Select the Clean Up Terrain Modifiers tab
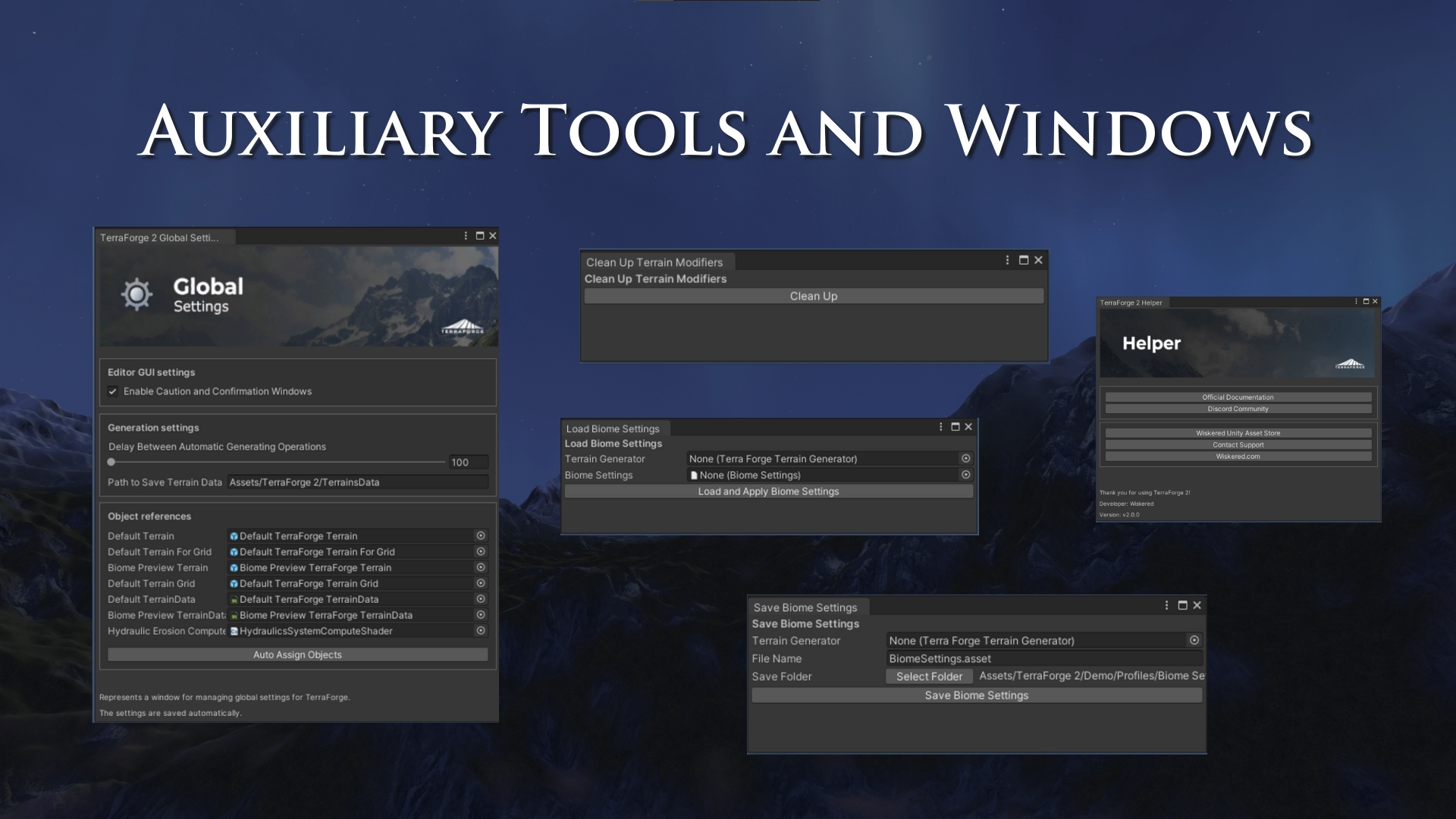Viewport: 1456px width, 819px height. pos(654,262)
